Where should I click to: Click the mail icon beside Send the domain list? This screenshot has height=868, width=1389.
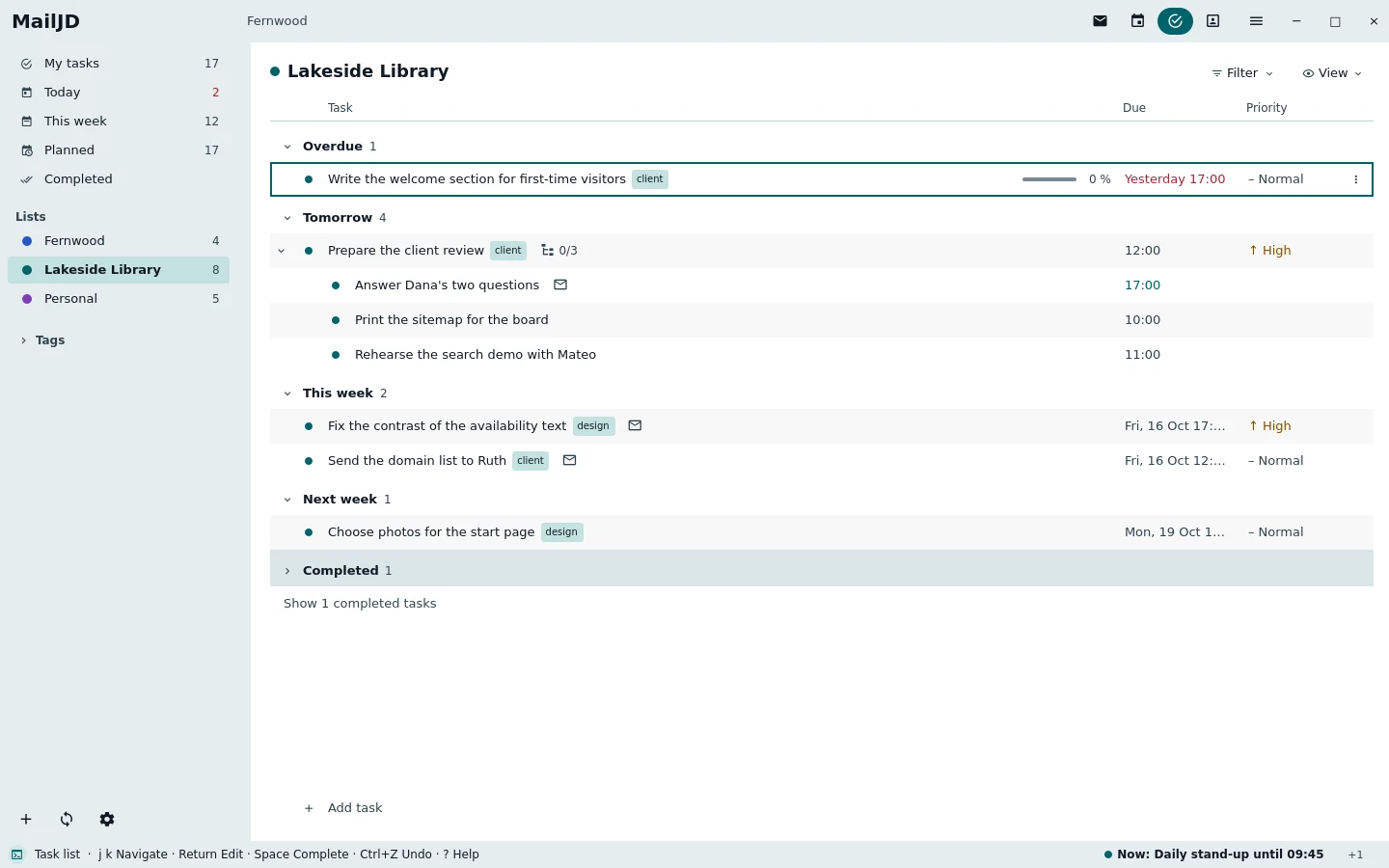click(570, 460)
